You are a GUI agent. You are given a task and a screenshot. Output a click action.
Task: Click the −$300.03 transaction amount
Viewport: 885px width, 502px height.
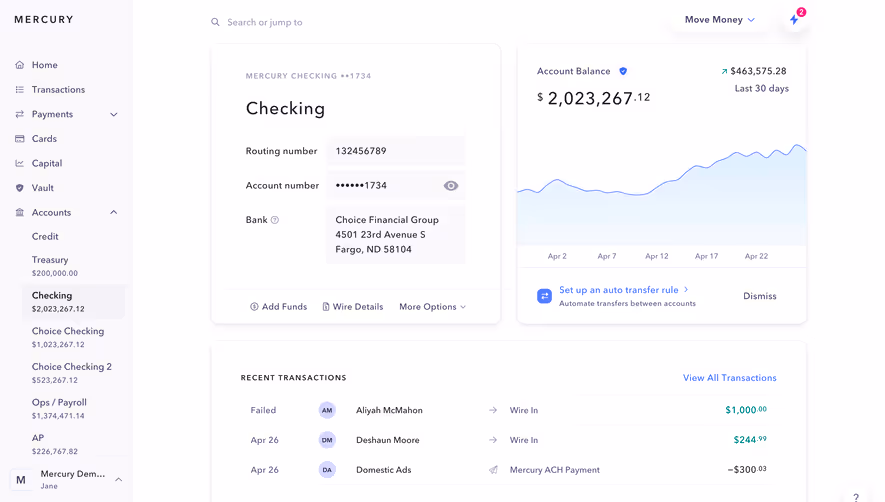coord(747,469)
